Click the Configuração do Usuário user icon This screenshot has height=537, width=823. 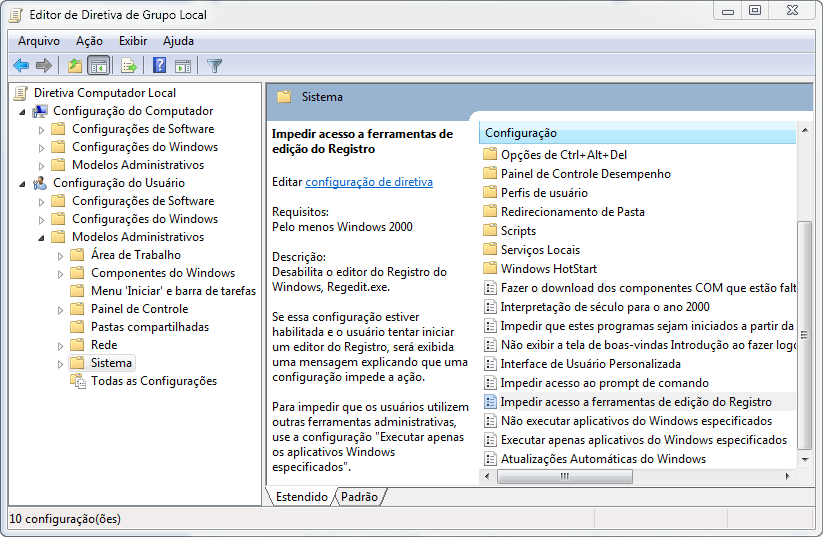[x=40, y=183]
